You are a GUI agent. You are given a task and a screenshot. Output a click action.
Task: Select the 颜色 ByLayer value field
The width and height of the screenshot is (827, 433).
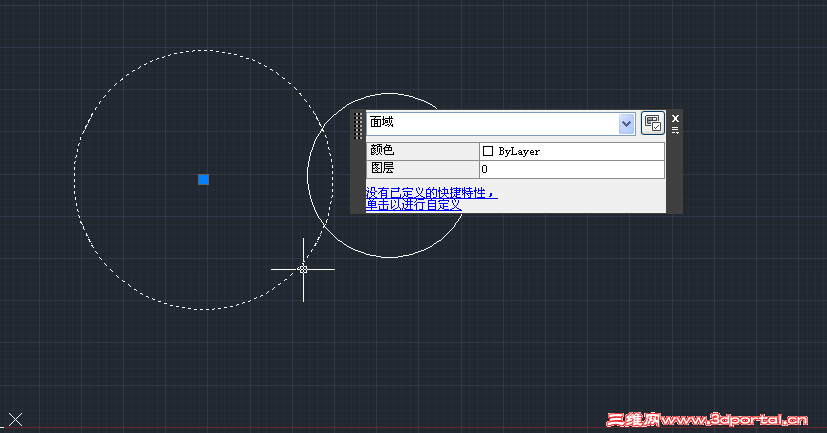point(572,151)
